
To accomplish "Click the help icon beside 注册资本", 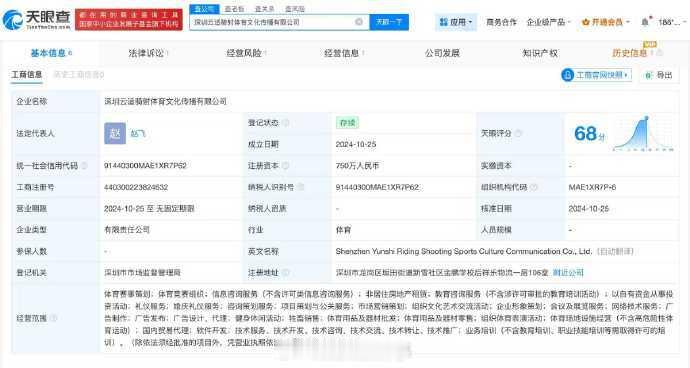I will pyautogui.click(x=286, y=166).
